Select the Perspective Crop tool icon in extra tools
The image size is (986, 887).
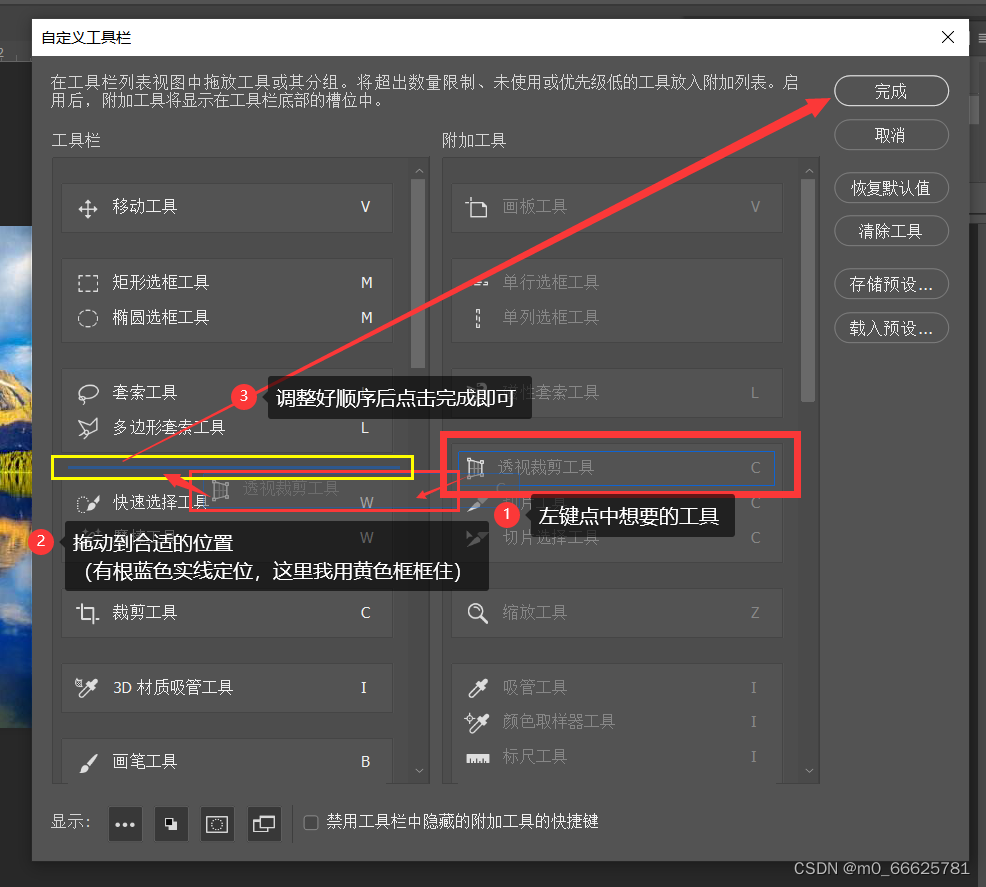pos(475,467)
